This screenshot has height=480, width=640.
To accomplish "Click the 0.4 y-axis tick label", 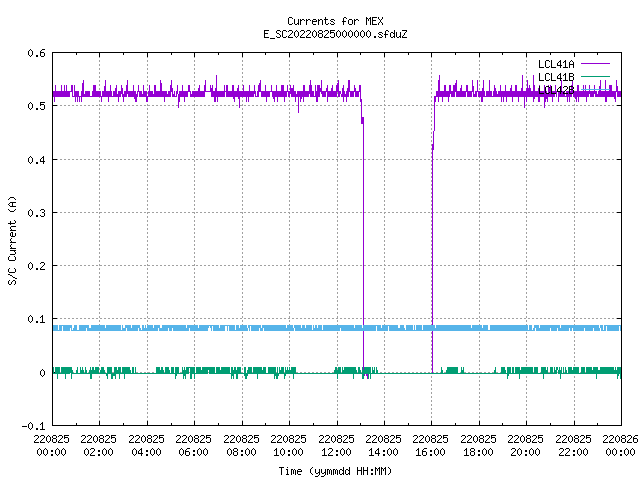I will pos(36,160).
